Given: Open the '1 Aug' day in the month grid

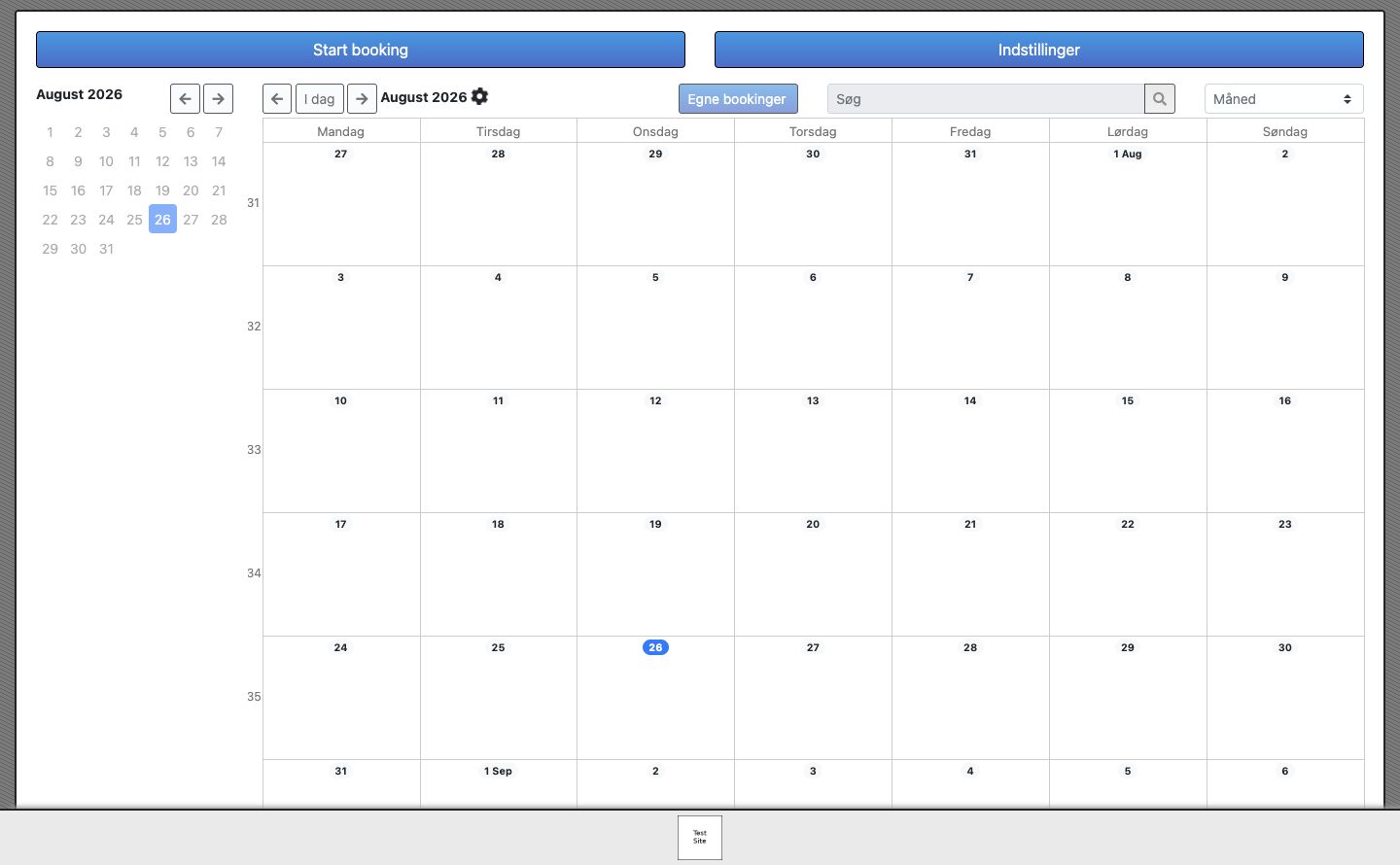Looking at the screenshot, I should pos(1128,154).
